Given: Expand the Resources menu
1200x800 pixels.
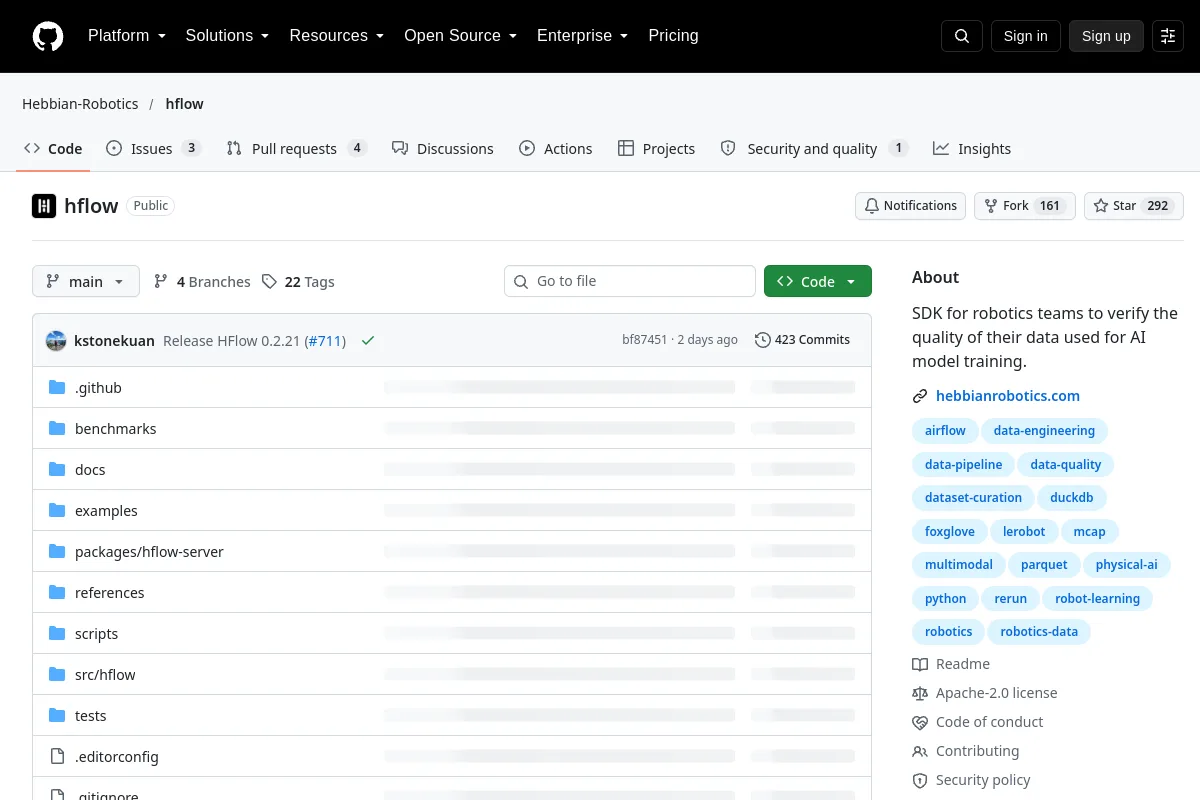Looking at the screenshot, I should [337, 36].
